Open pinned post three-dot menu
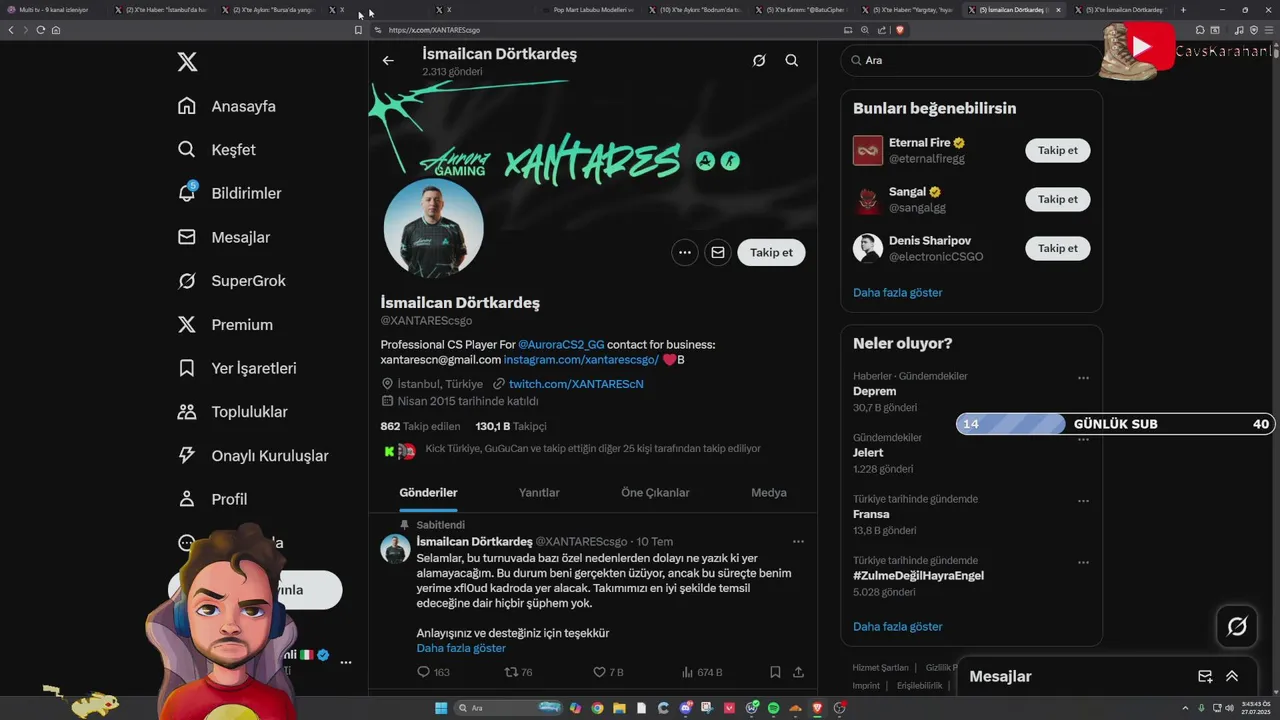Viewport: 1280px width, 720px height. pos(798,541)
